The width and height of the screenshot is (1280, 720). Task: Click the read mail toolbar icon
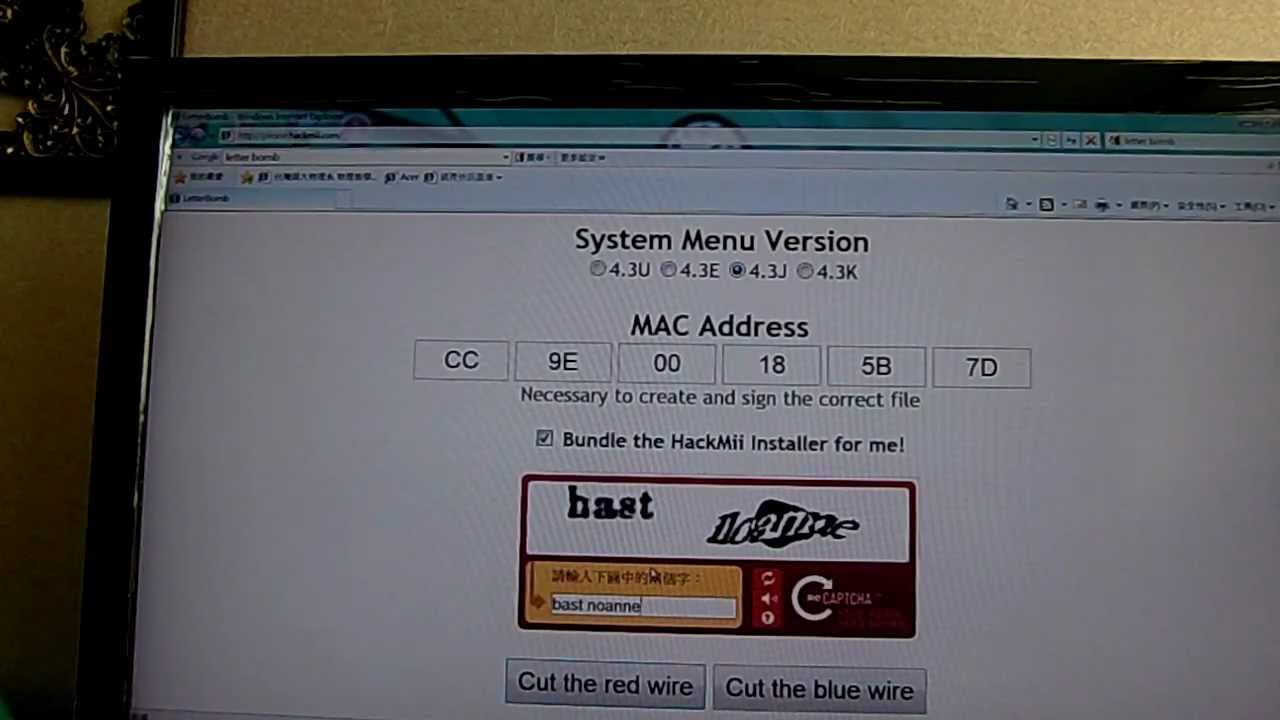coord(1080,205)
